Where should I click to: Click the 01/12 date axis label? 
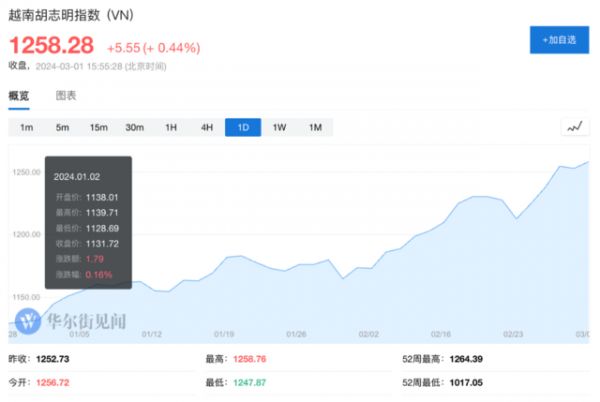[x=152, y=336]
